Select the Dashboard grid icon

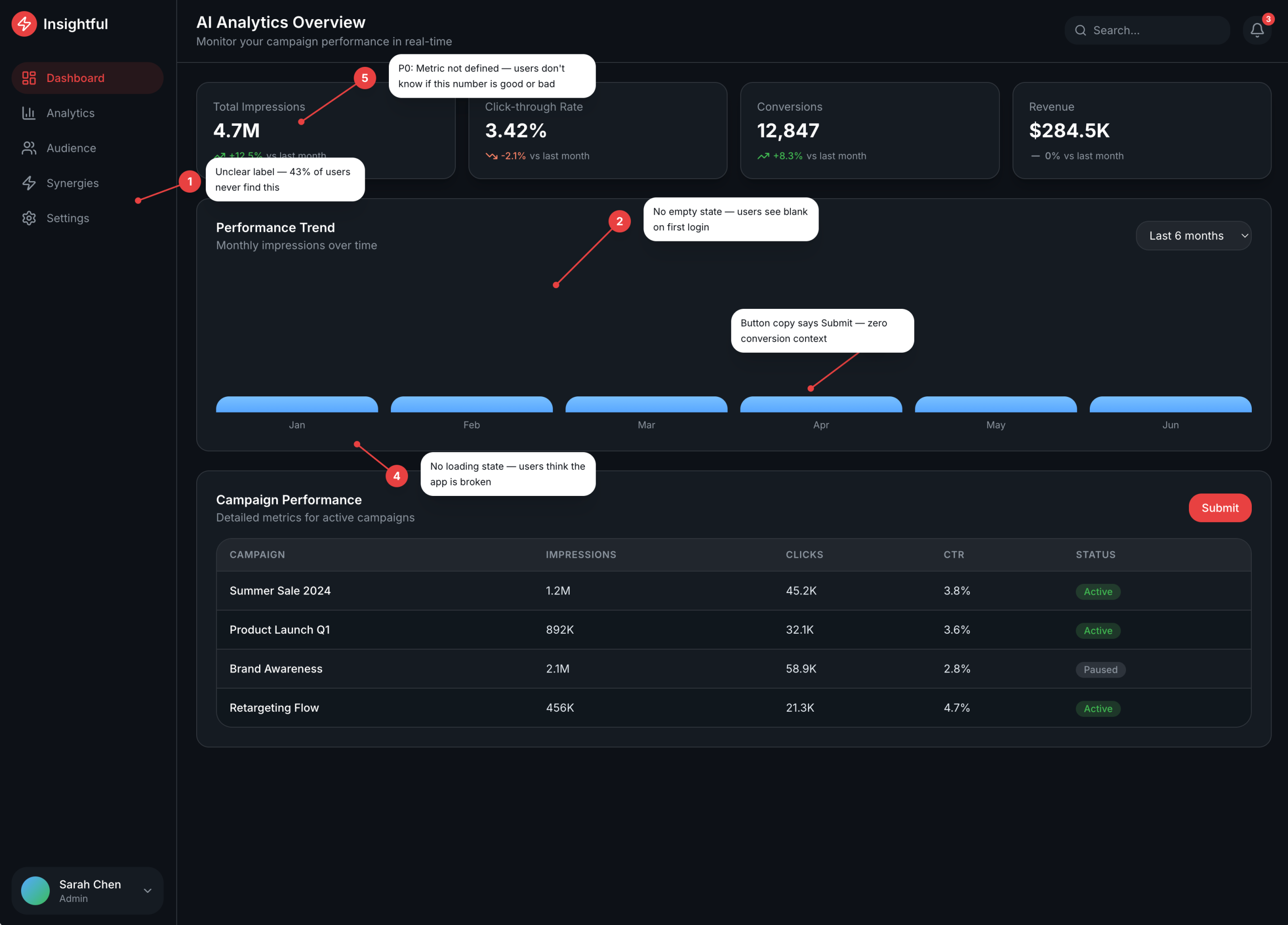click(x=29, y=78)
